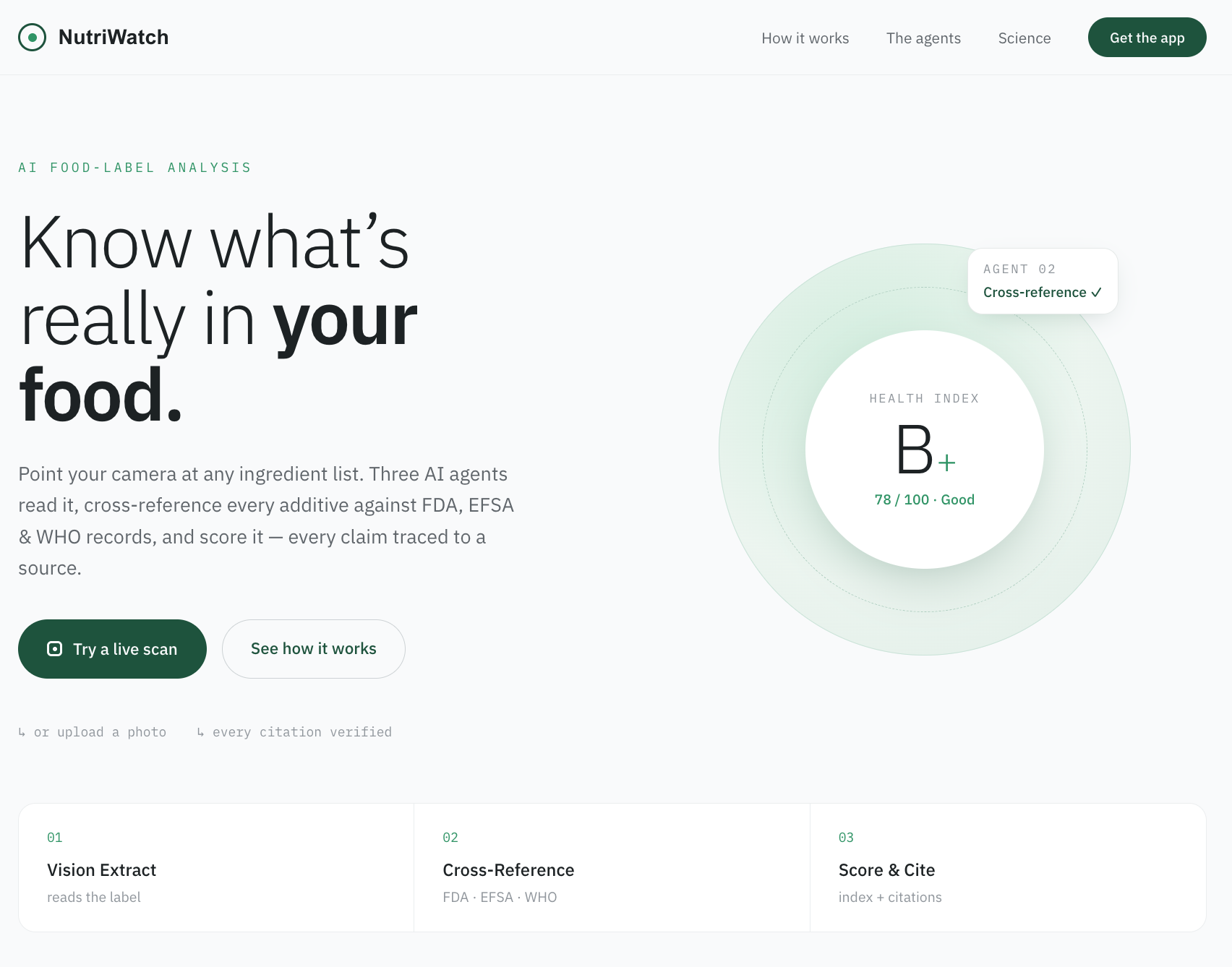
Task: Open the How it works nav link
Action: coord(805,38)
